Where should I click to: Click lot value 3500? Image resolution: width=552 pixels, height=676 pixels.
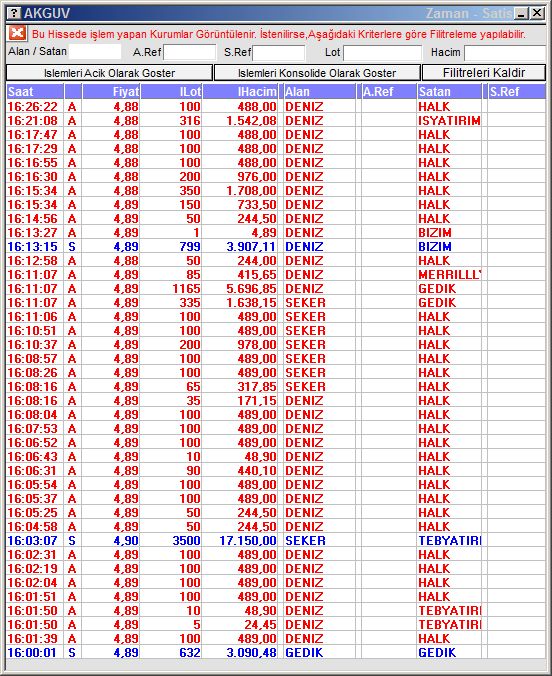coord(186,541)
